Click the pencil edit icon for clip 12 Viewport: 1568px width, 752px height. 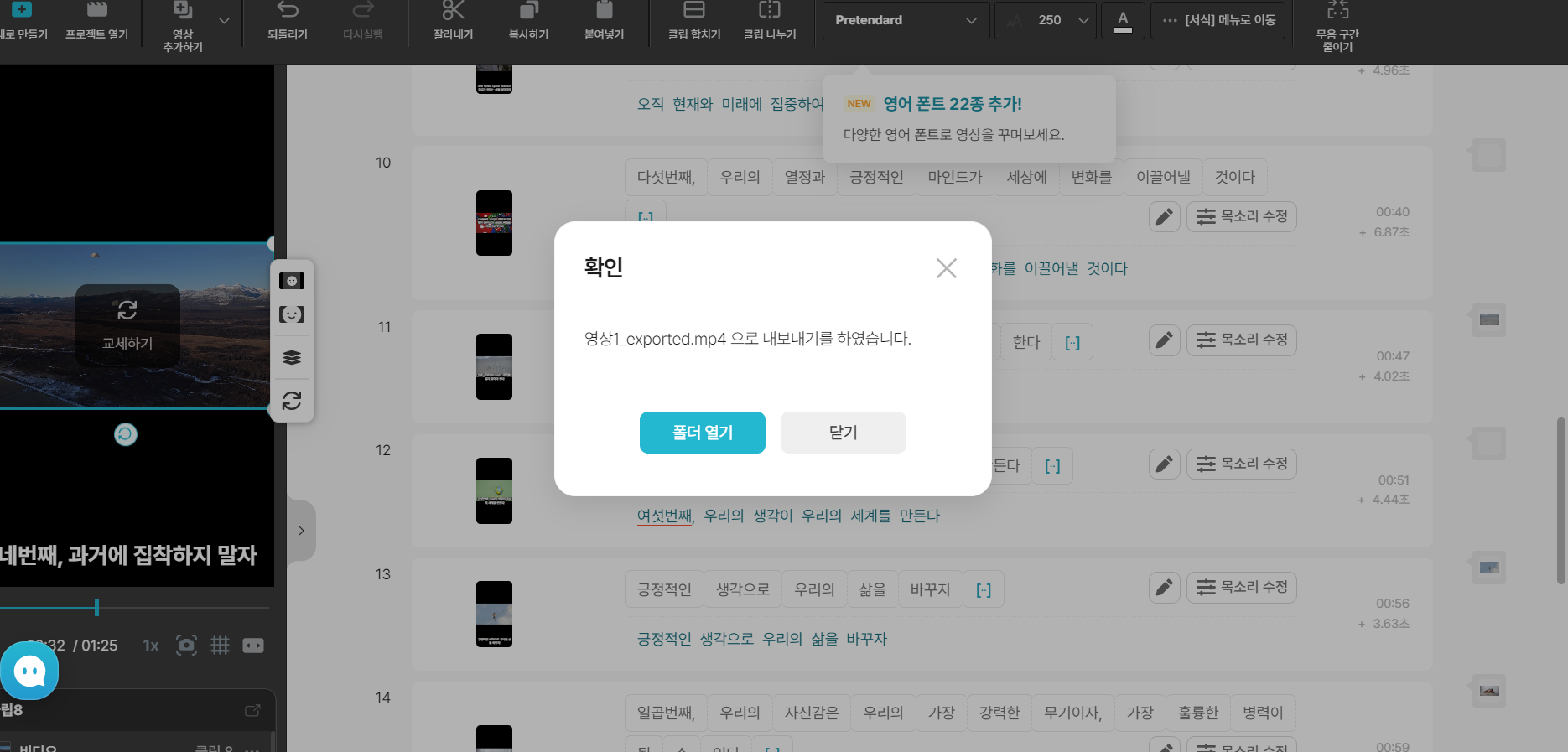click(x=1165, y=464)
